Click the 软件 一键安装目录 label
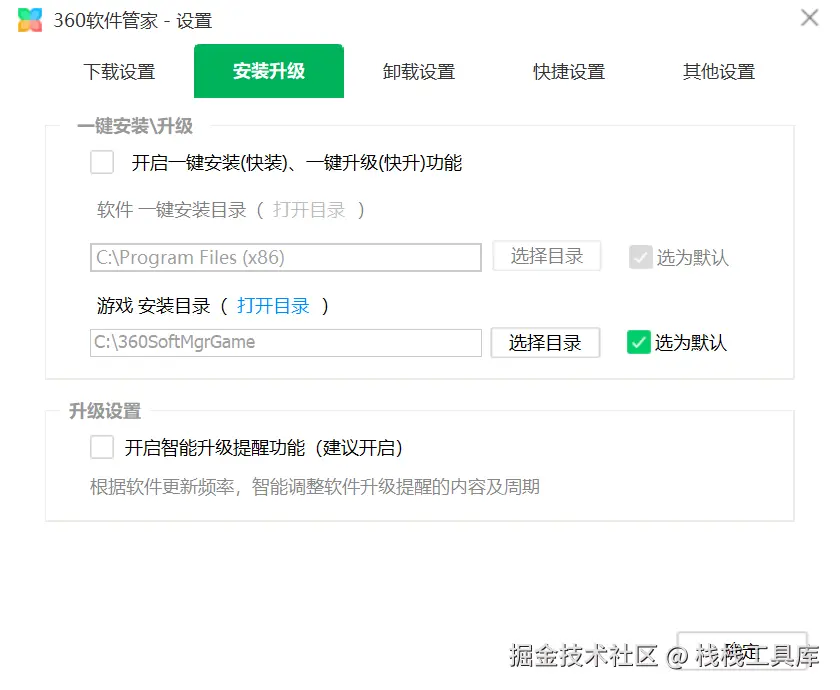840x690 pixels. coord(171,210)
